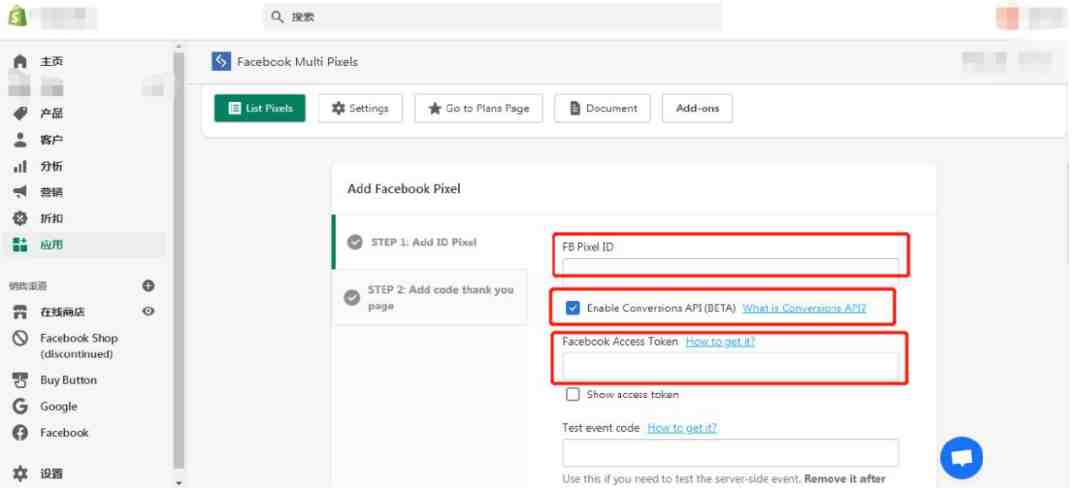This screenshot has width=1080, height=490.
Task: Click the search magnifier icon
Action: [277, 17]
